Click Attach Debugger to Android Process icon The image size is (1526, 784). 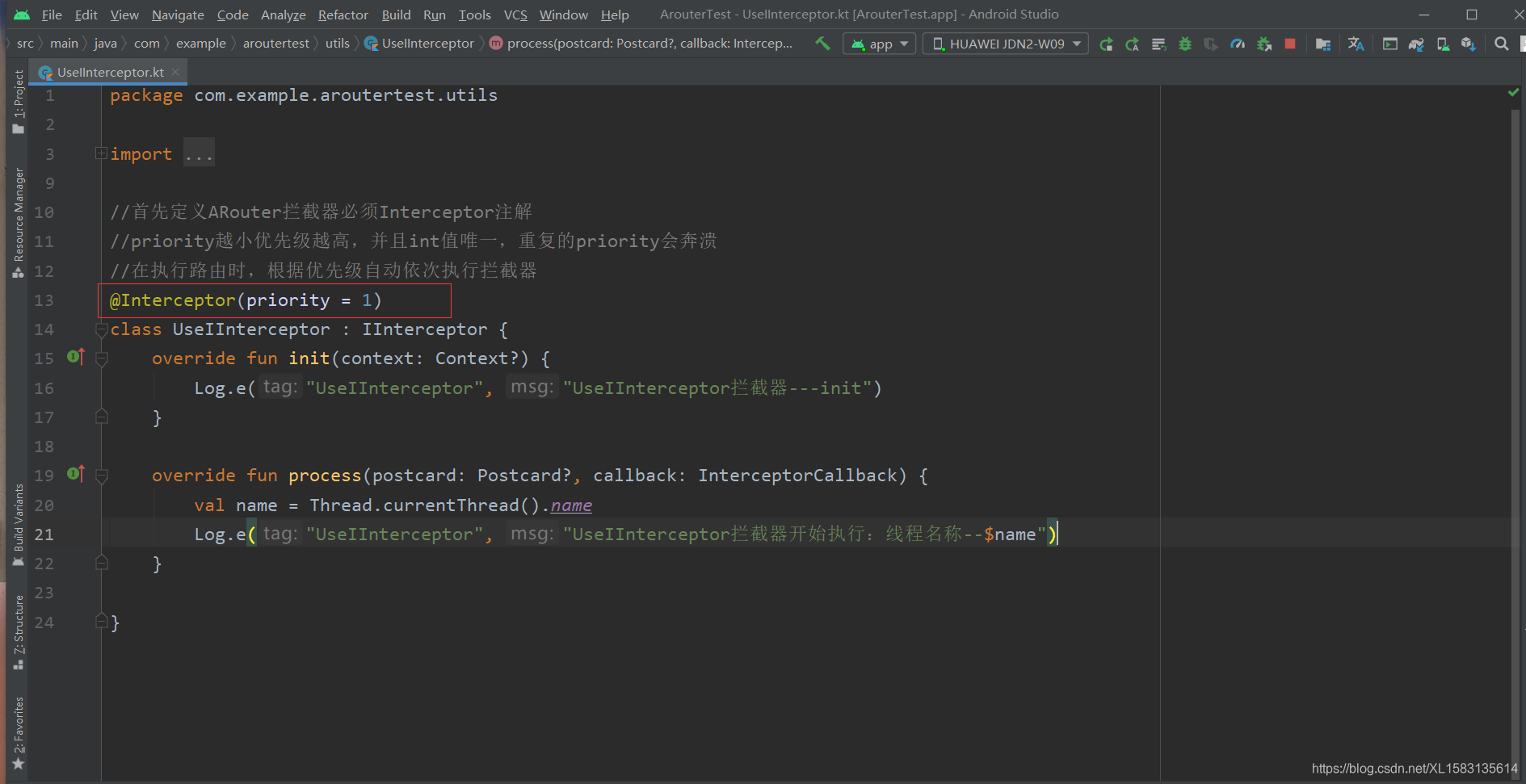1264,44
